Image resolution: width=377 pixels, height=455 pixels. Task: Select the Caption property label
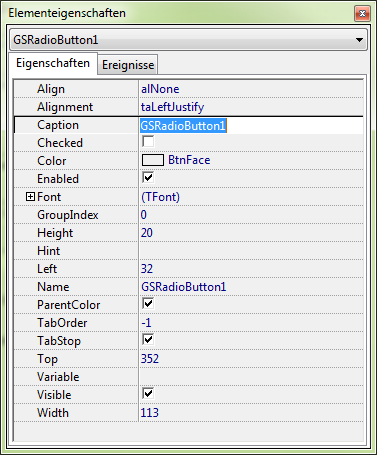coord(58,125)
